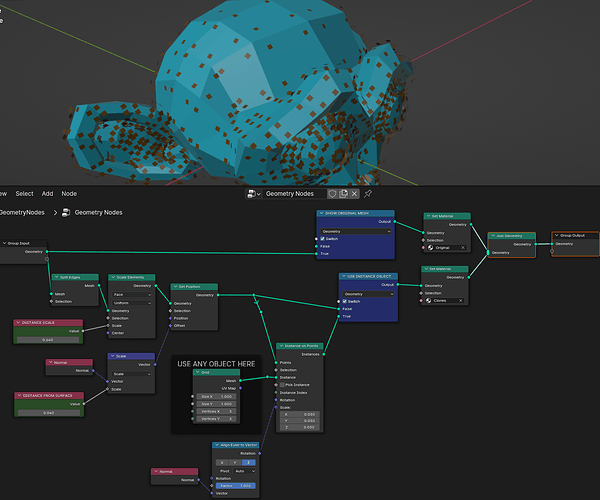Unlink the Geometry Nodes datablock with the X icon

point(354,194)
